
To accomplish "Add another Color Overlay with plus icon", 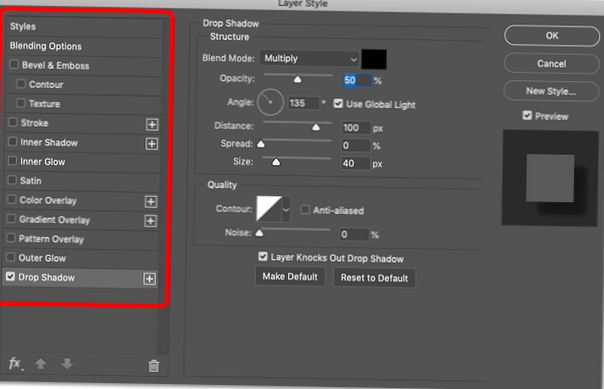I will 151,201.
